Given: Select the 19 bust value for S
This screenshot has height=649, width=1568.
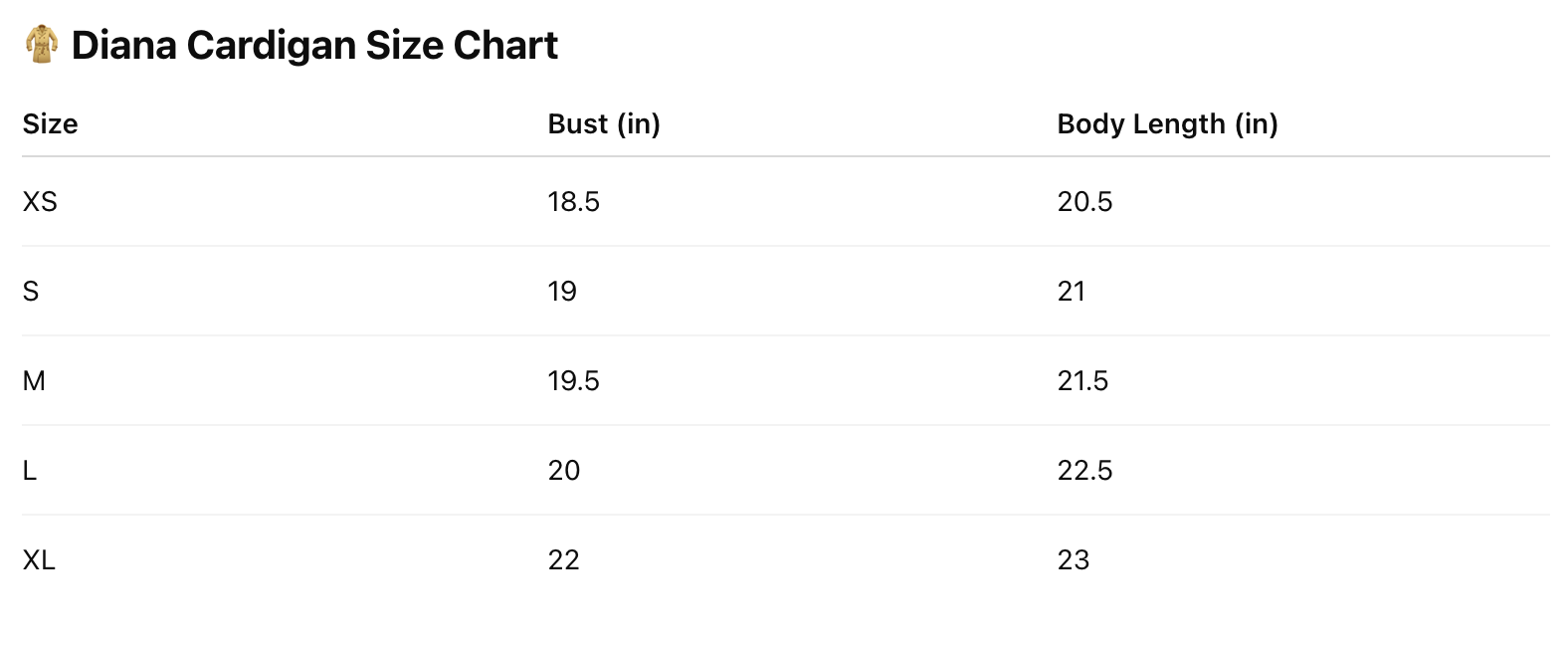Looking at the screenshot, I should [x=562, y=292].
